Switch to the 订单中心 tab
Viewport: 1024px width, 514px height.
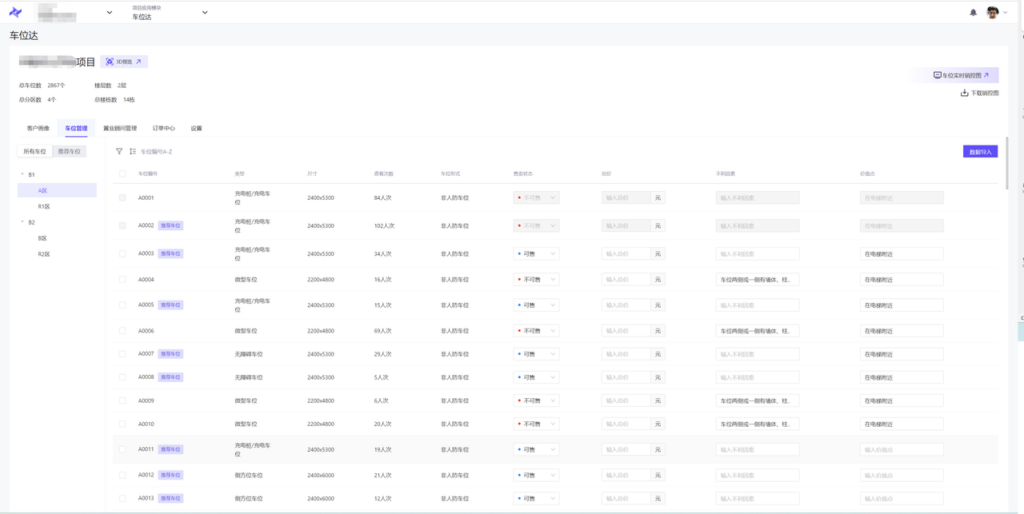coord(164,128)
